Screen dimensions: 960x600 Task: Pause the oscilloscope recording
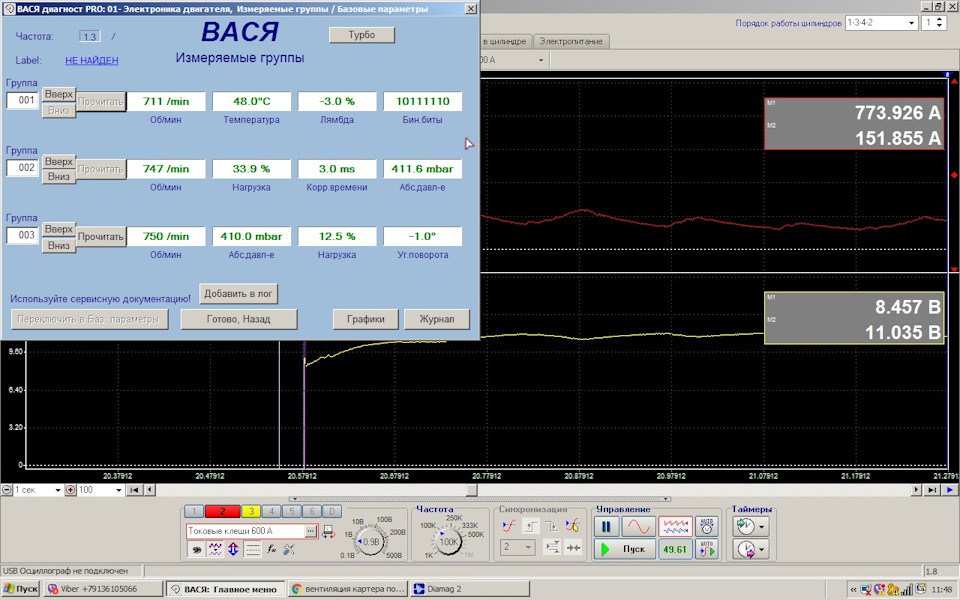[x=606, y=527]
